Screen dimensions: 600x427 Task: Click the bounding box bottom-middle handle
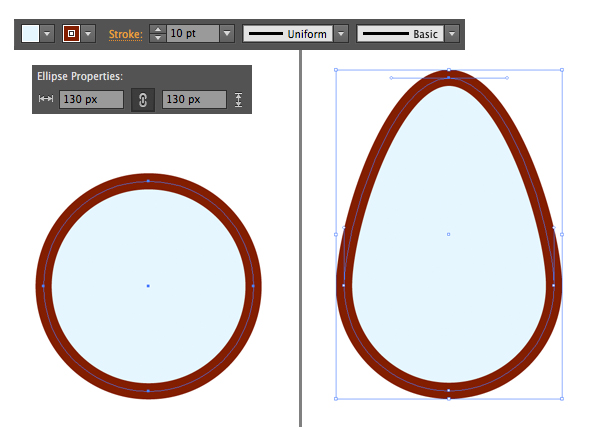click(449, 399)
